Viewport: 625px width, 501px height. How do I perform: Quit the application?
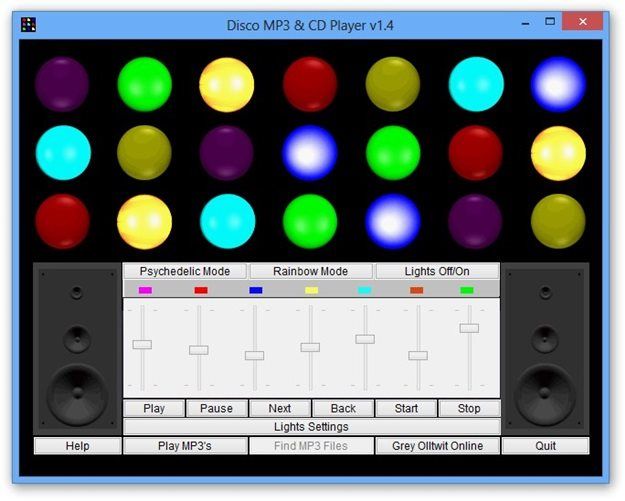point(545,446)
